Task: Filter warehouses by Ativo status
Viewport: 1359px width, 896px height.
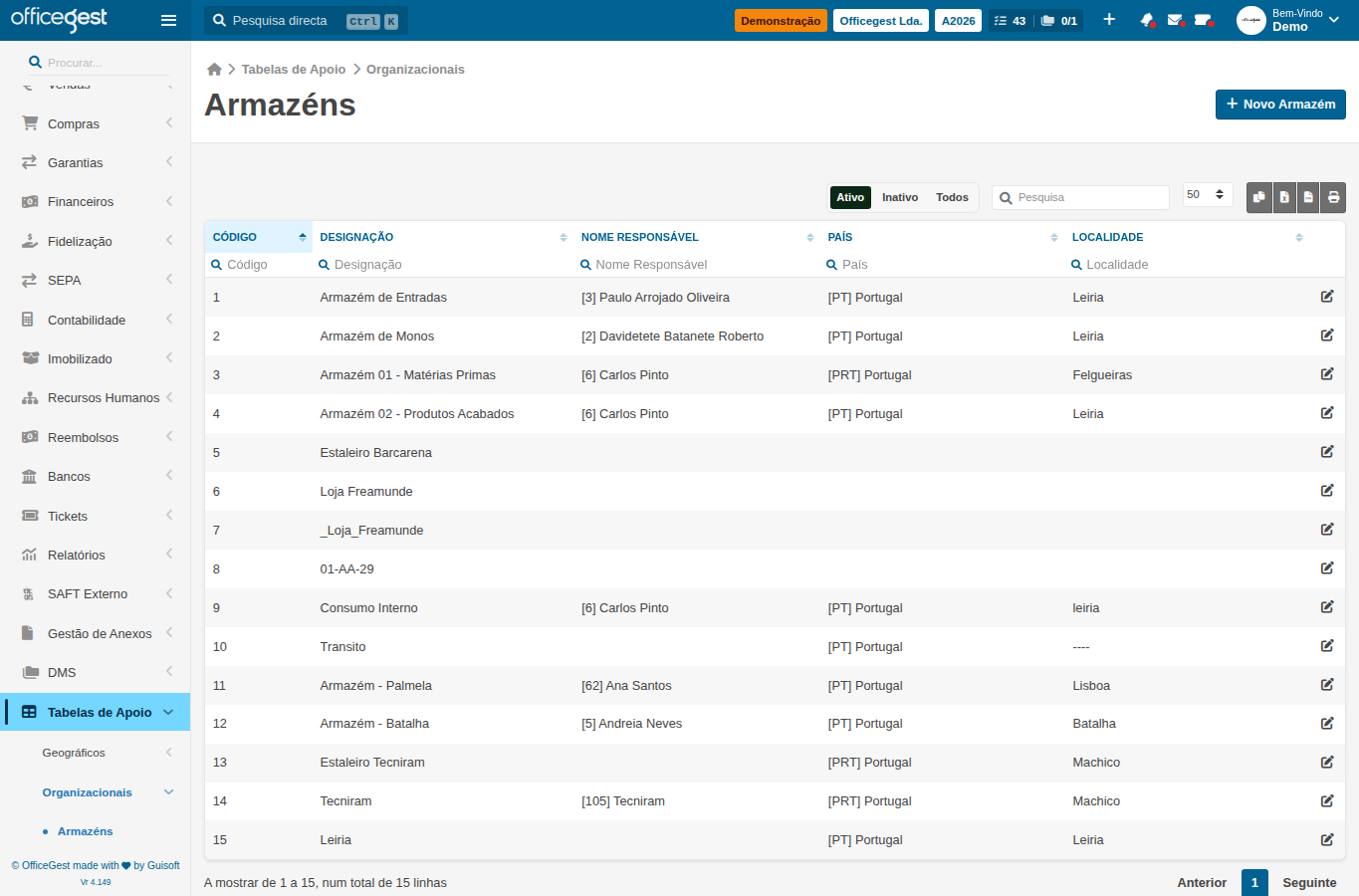Action: point(850,197)
